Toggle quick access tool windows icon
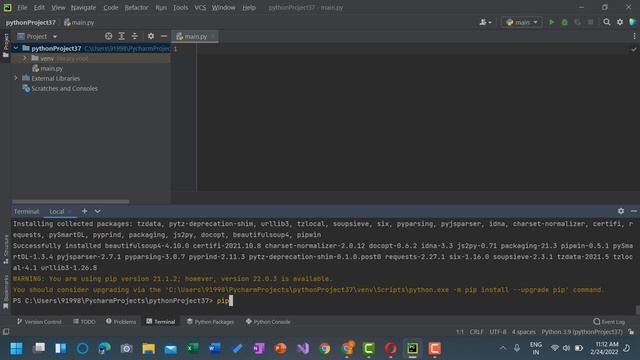The width and height of the screenshot is (640, 360). [6, 332]
